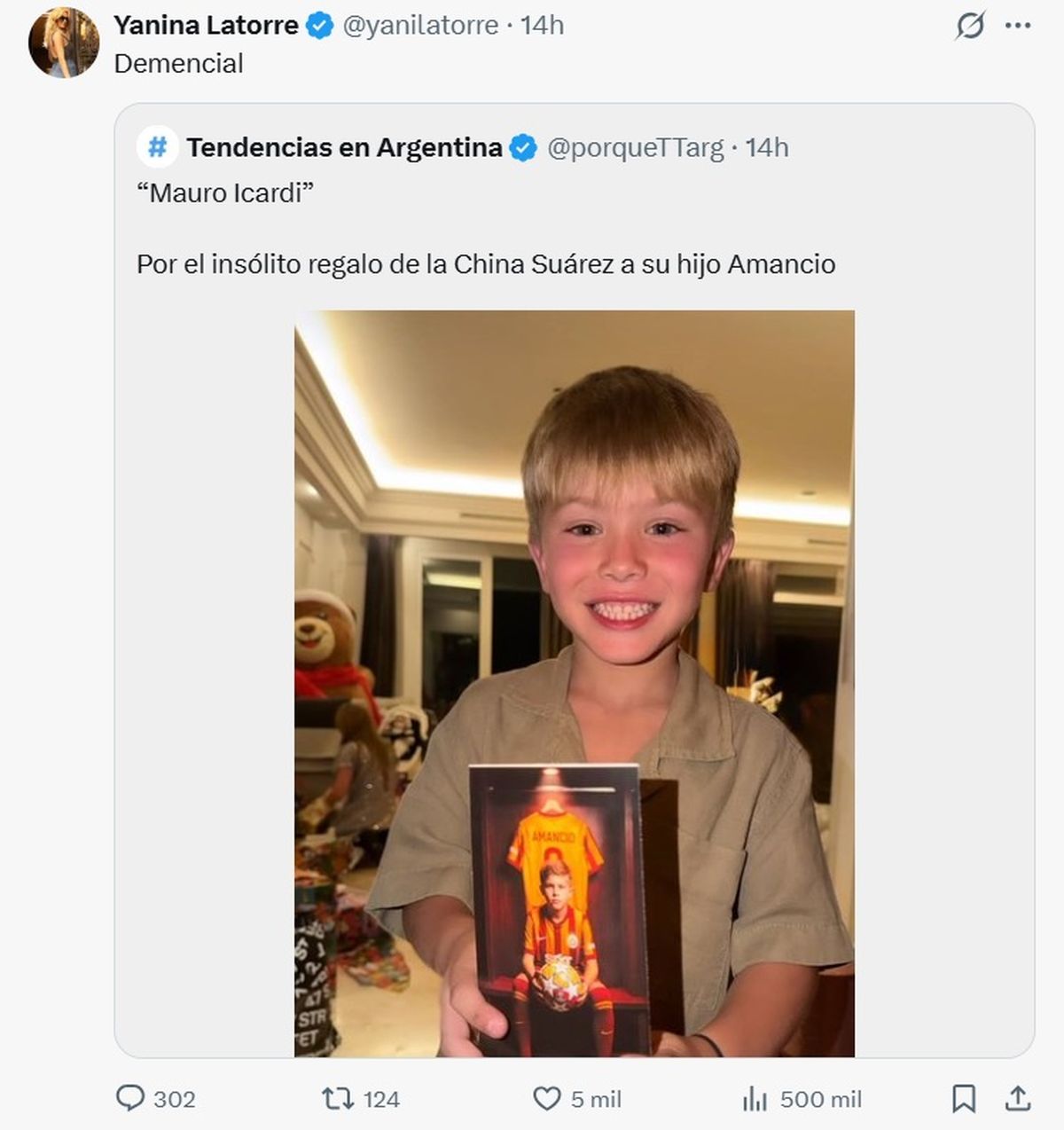The height and width of the screenshot is (1130, 1064).
Task: Click the Tendencias en Argentina verified badge
Action: point(524,147)
